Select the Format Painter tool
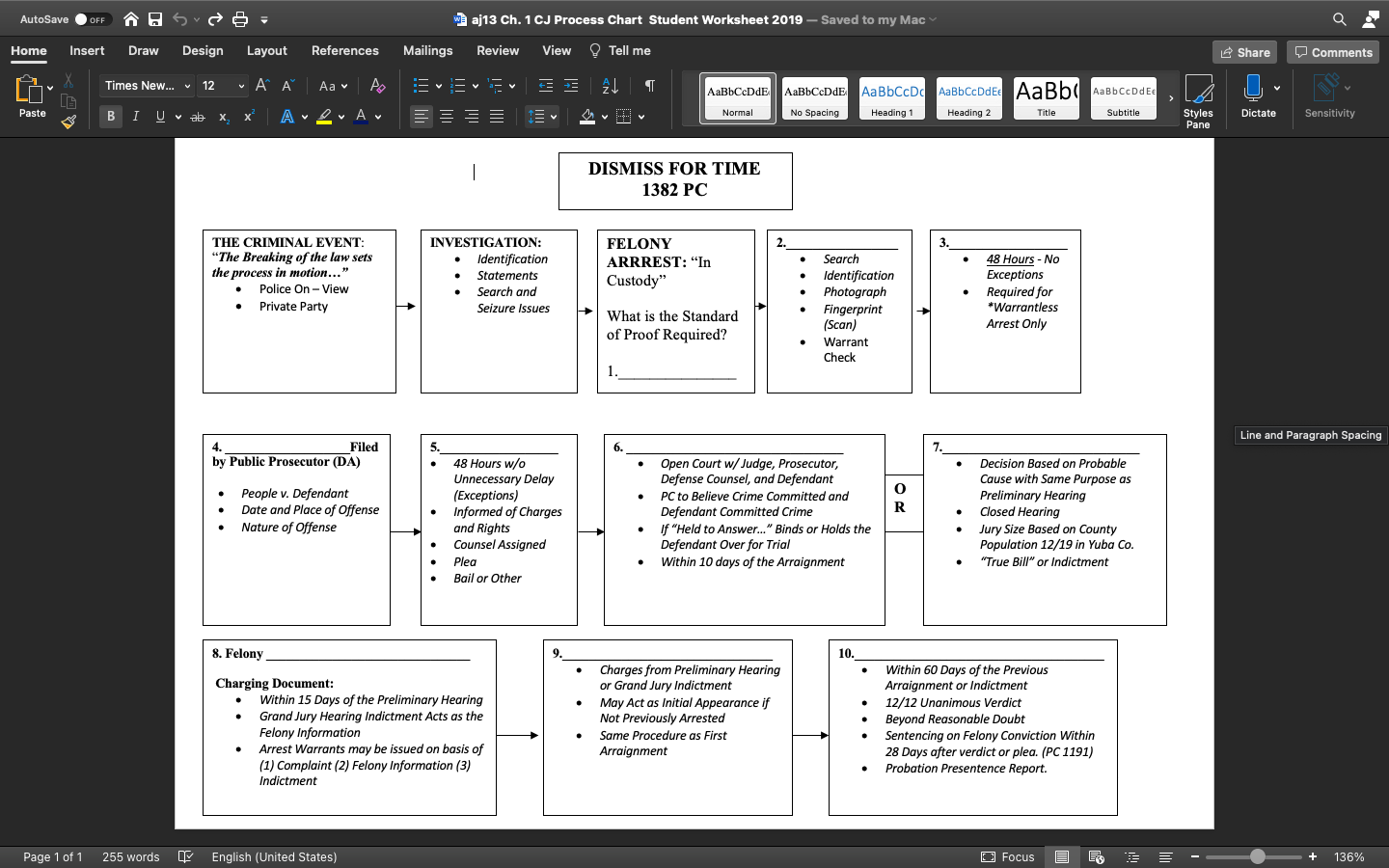Image resolution: width=1389 pixels, height=868 pixels. pos(68,121)
